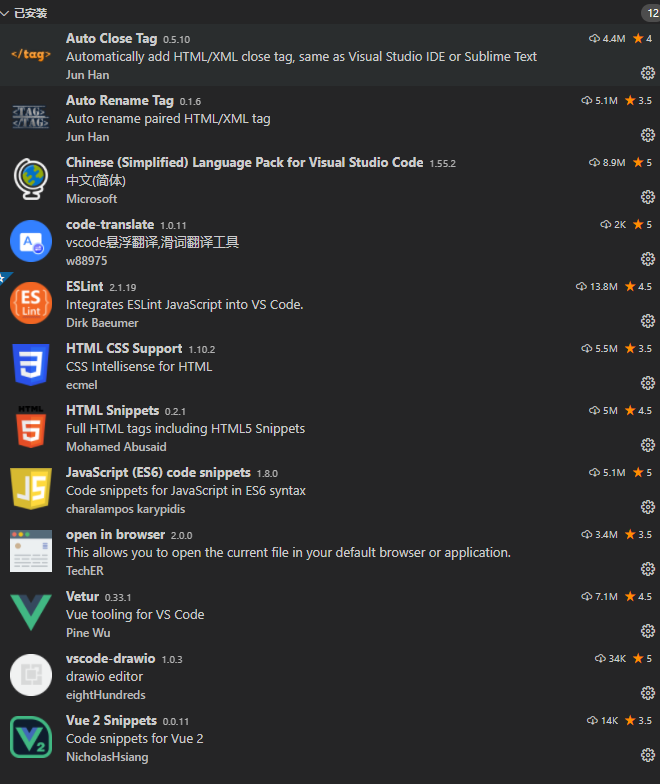The image size is (660, 784).
Task: Click vscode-drawio extension icon
Action: [x=31, y=675]
